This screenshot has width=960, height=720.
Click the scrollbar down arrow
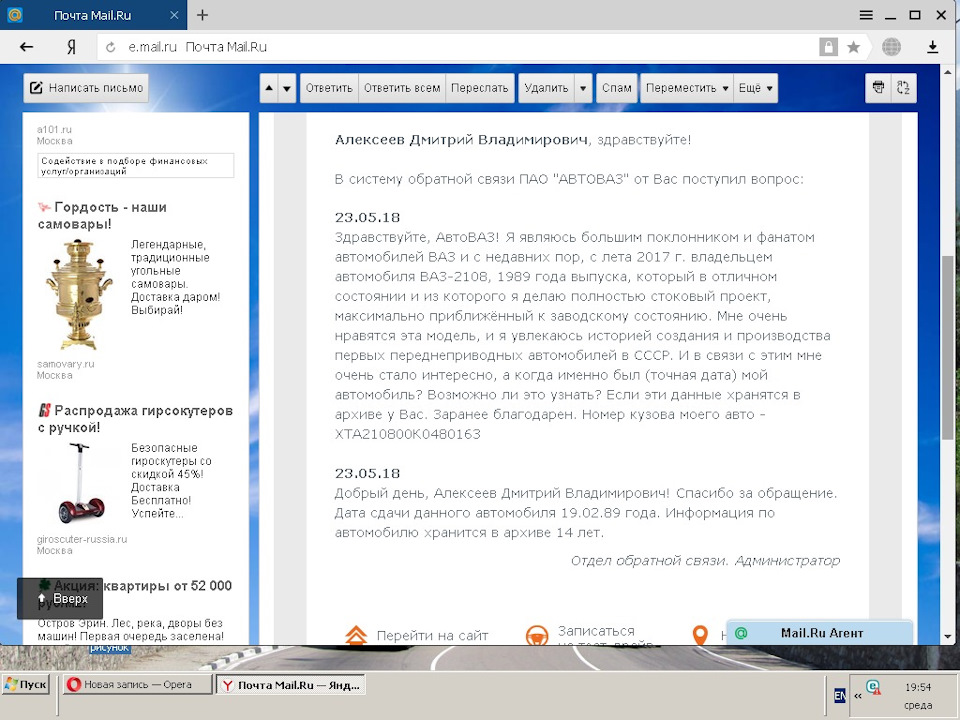948,637
